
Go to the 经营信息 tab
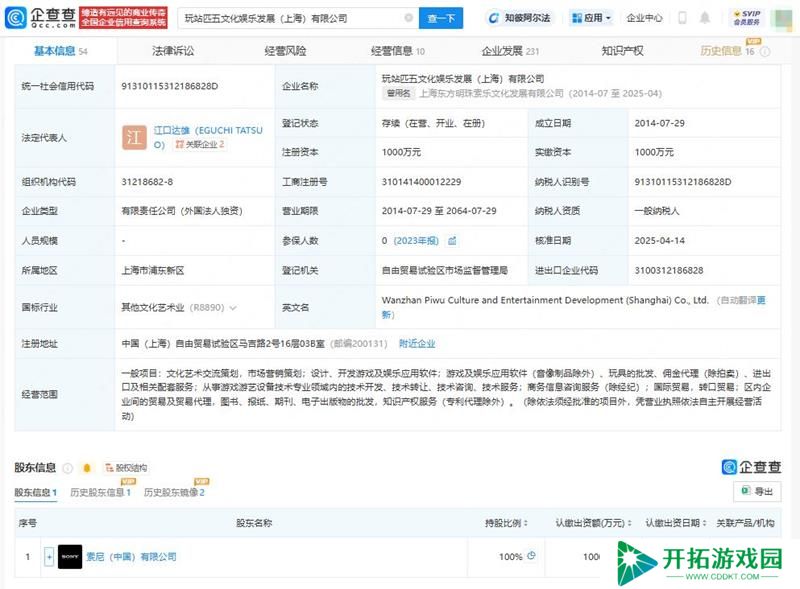click(x=397, y=51)
